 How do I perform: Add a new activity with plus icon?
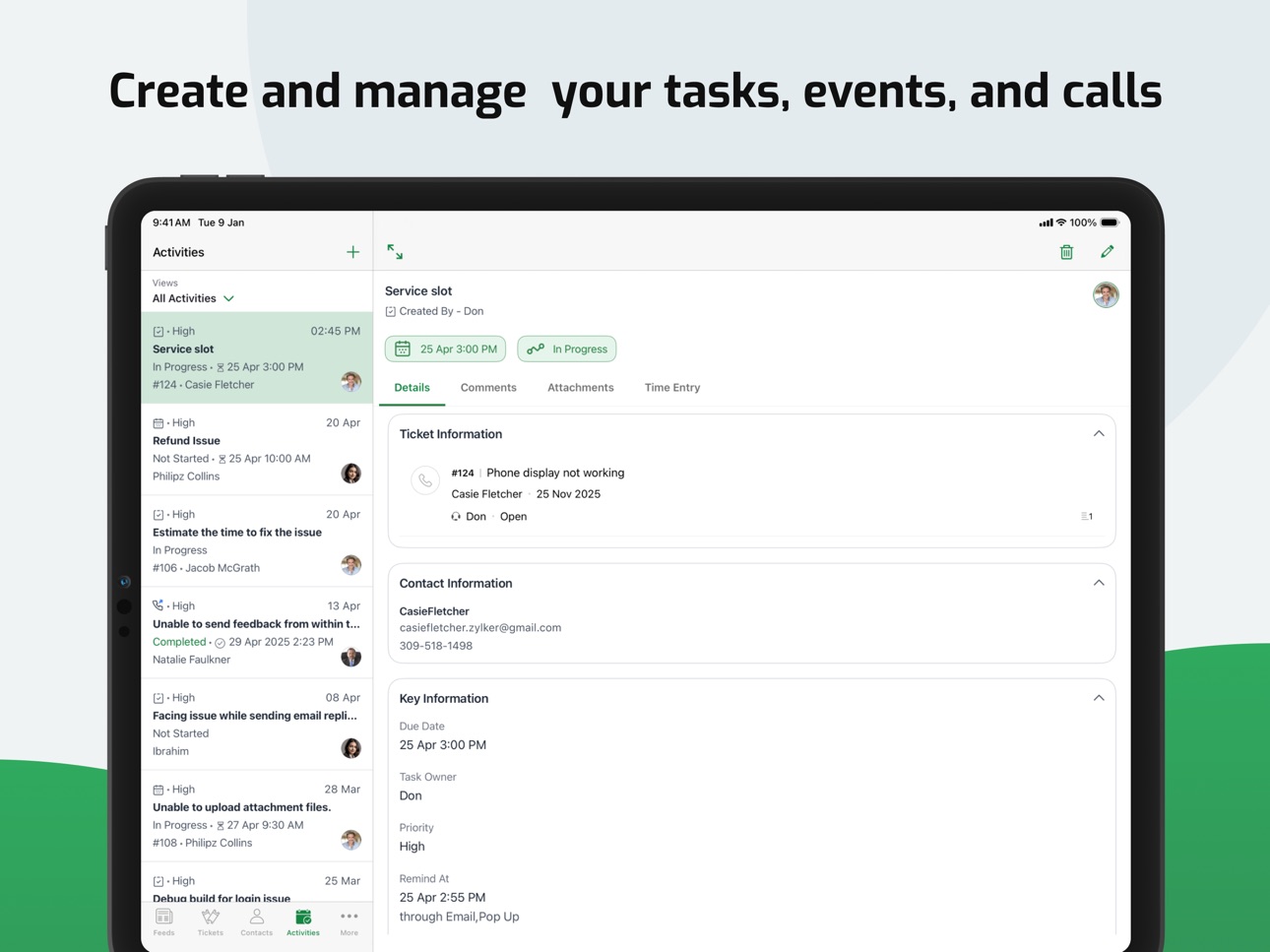pos(352,252)
